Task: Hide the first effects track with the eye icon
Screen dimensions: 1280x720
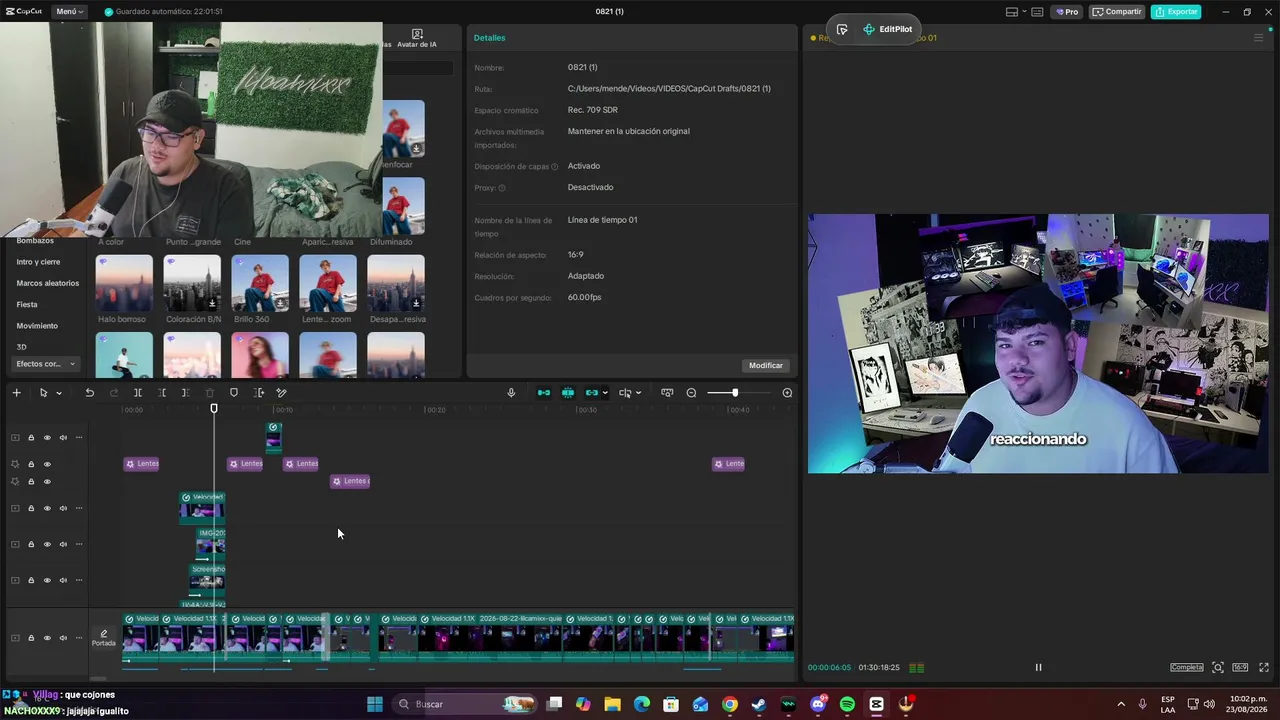Action: coord(47,464)
